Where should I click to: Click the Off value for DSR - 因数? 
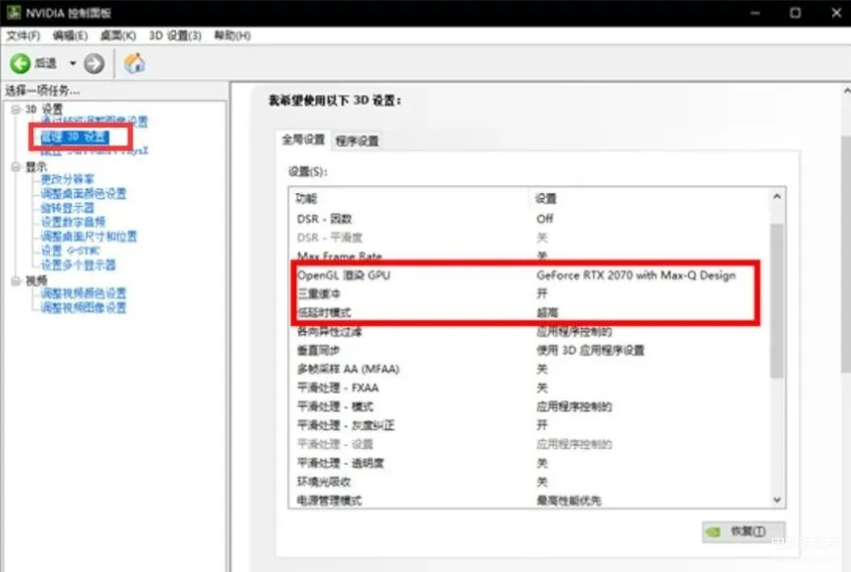pos(545,219)
